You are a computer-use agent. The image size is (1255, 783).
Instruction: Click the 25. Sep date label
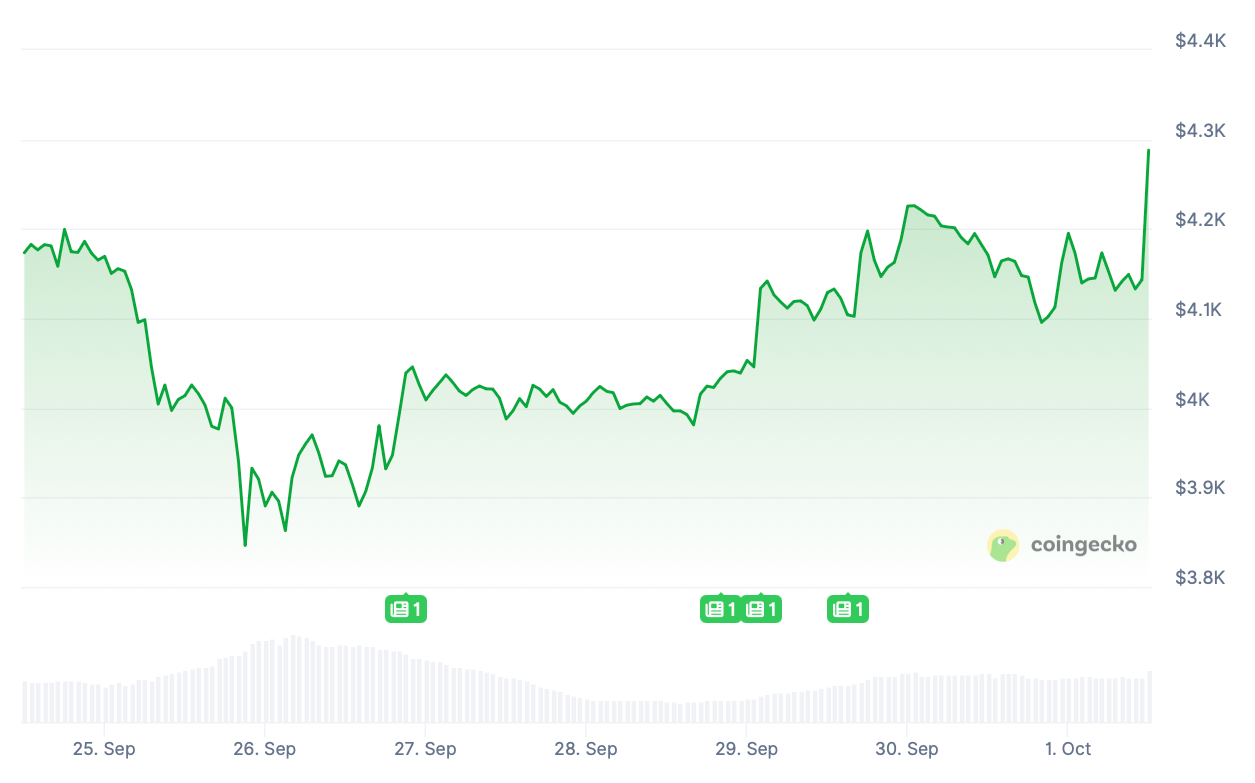(105, 749)
